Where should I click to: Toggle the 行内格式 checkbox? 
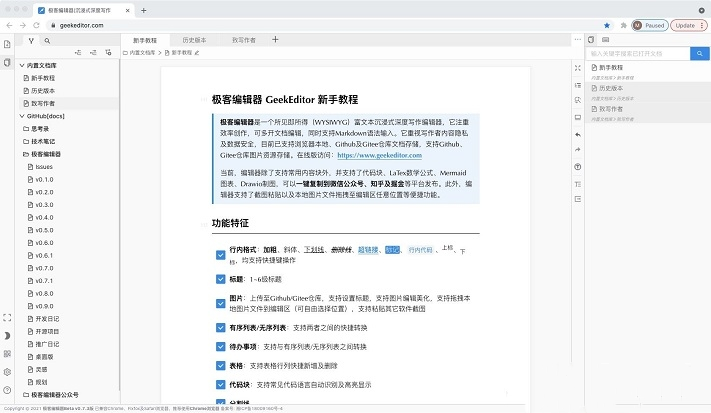click(220, 255)
